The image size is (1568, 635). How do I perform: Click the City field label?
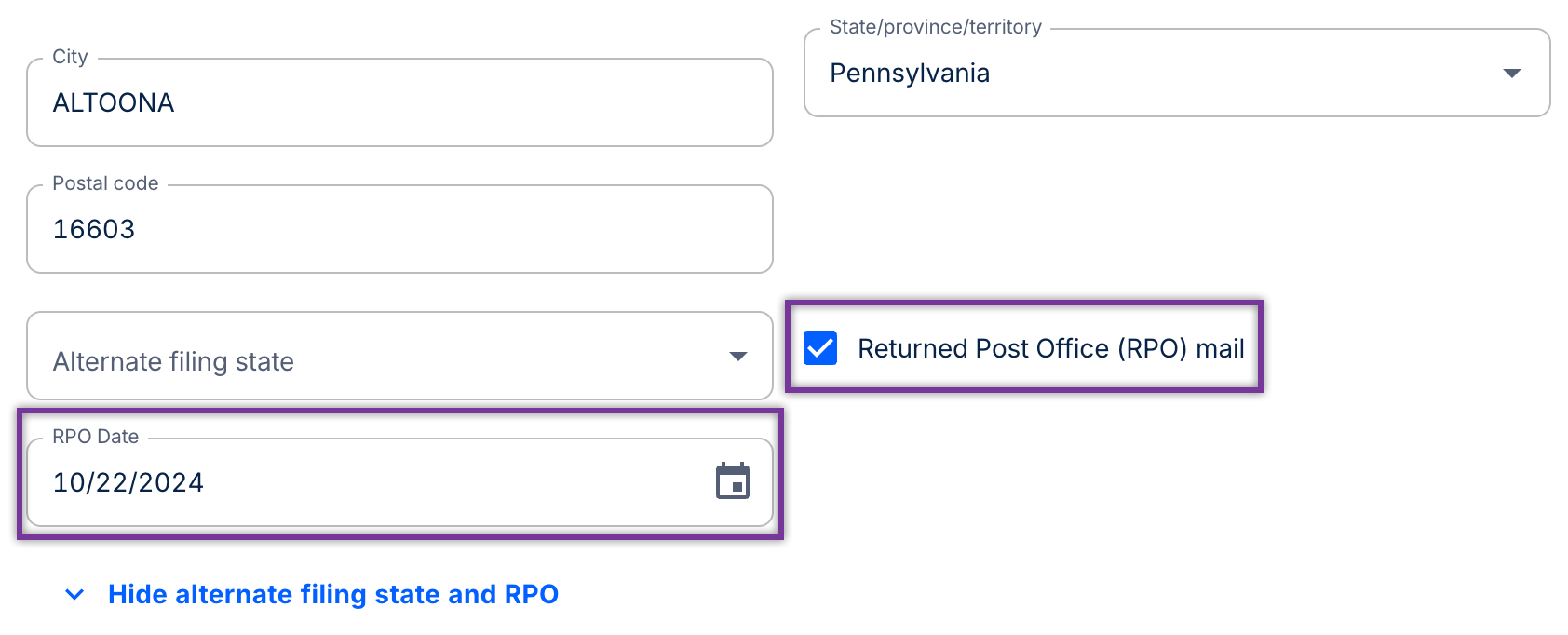coord(70,57)
